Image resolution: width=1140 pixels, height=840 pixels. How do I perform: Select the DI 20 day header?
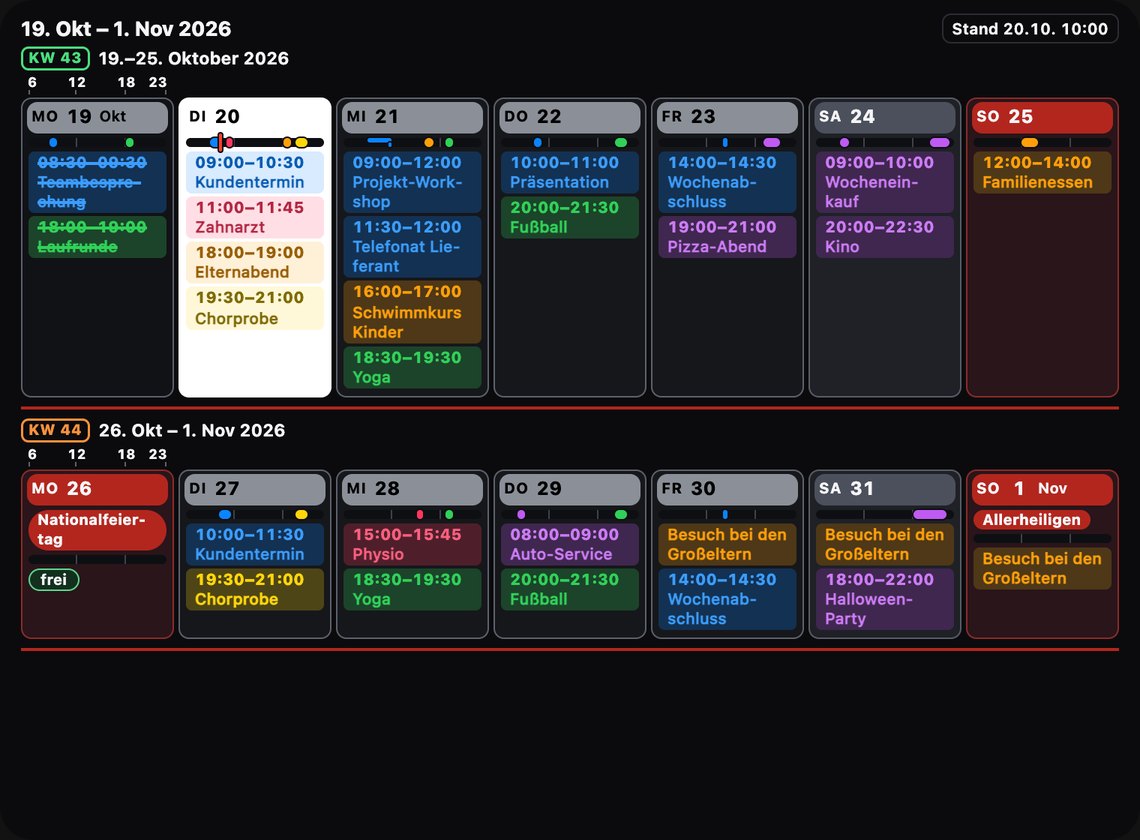point(254,117)
